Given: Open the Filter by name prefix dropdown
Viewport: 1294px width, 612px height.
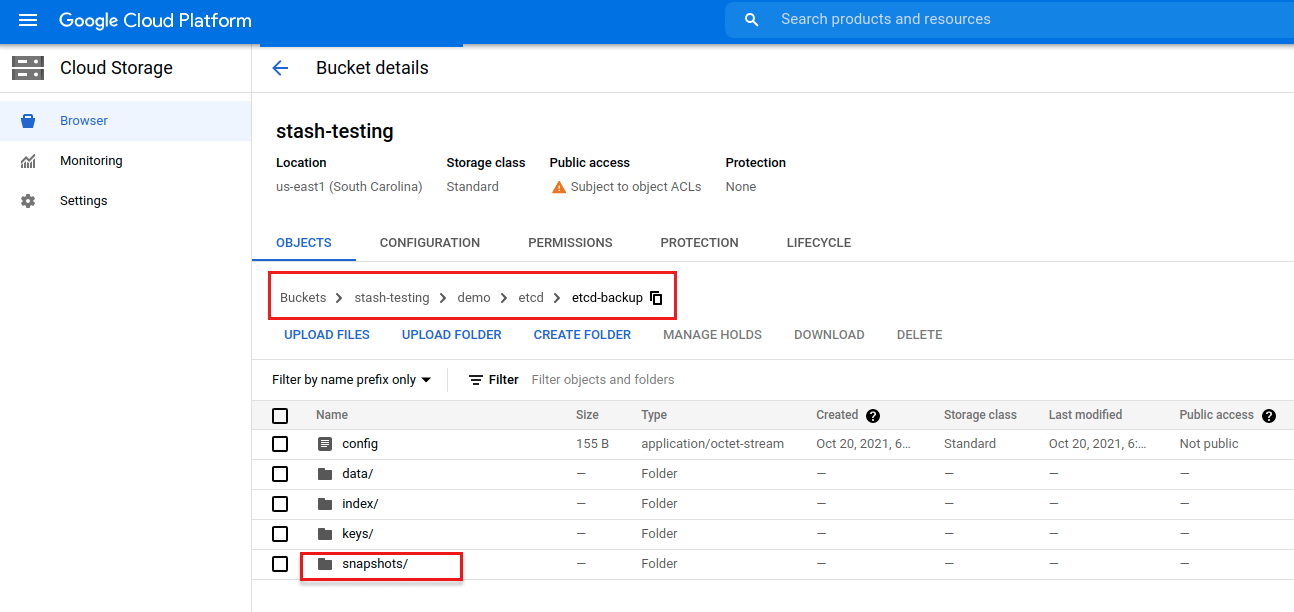Looking at the screenshot, I should coord(351,380).
